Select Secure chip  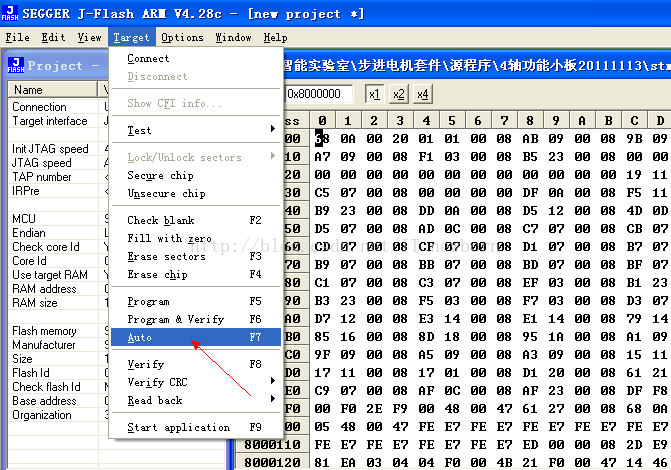point(196,176)
